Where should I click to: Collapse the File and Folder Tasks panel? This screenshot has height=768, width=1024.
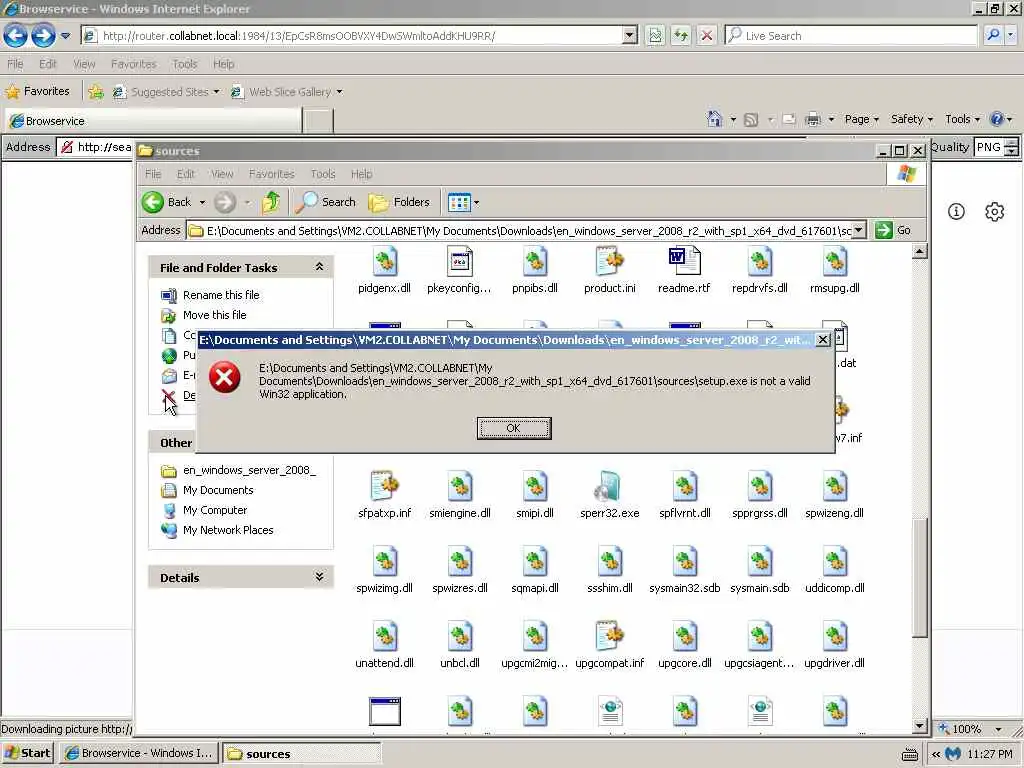point(319,266)
